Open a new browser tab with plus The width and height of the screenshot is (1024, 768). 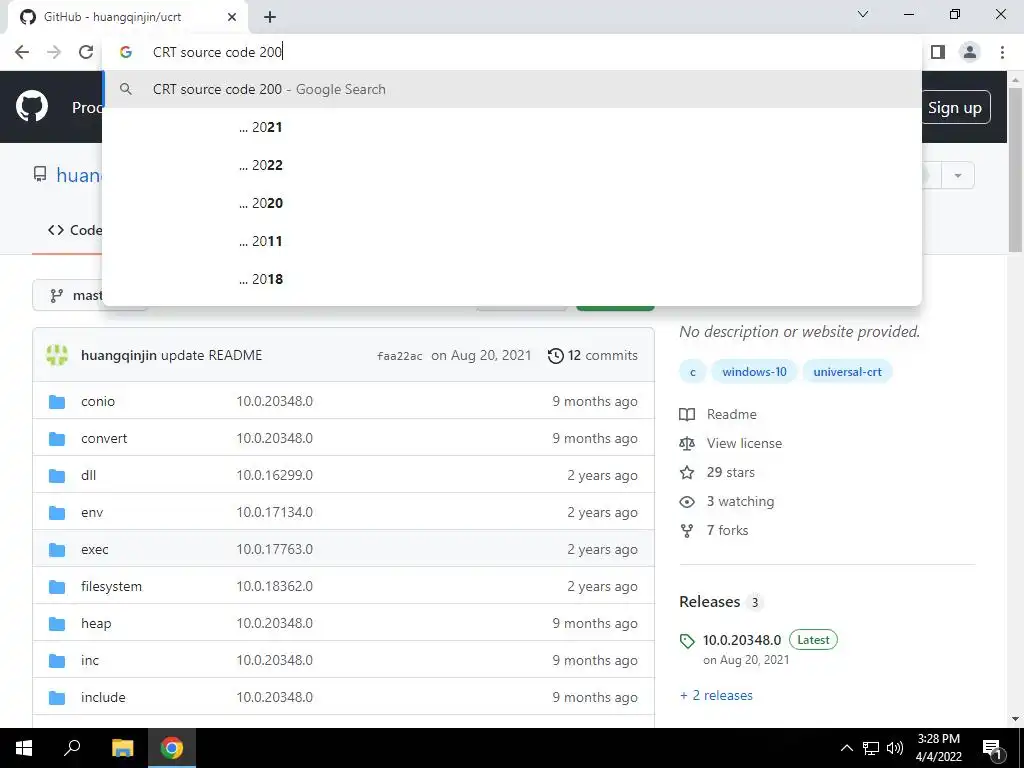click(270, 17)
